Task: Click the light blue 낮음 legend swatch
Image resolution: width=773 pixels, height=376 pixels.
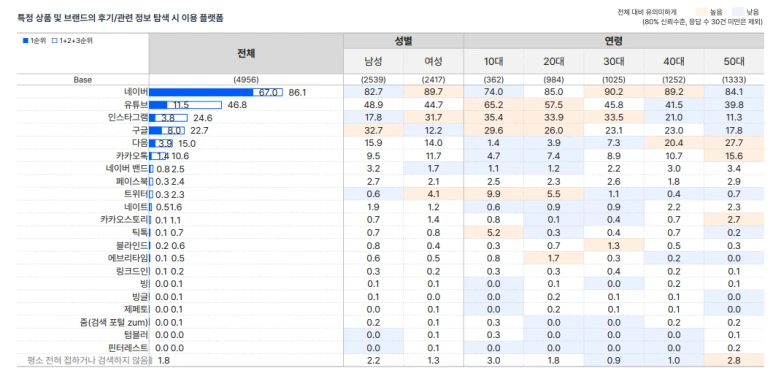Action: [x=738, y=12]
